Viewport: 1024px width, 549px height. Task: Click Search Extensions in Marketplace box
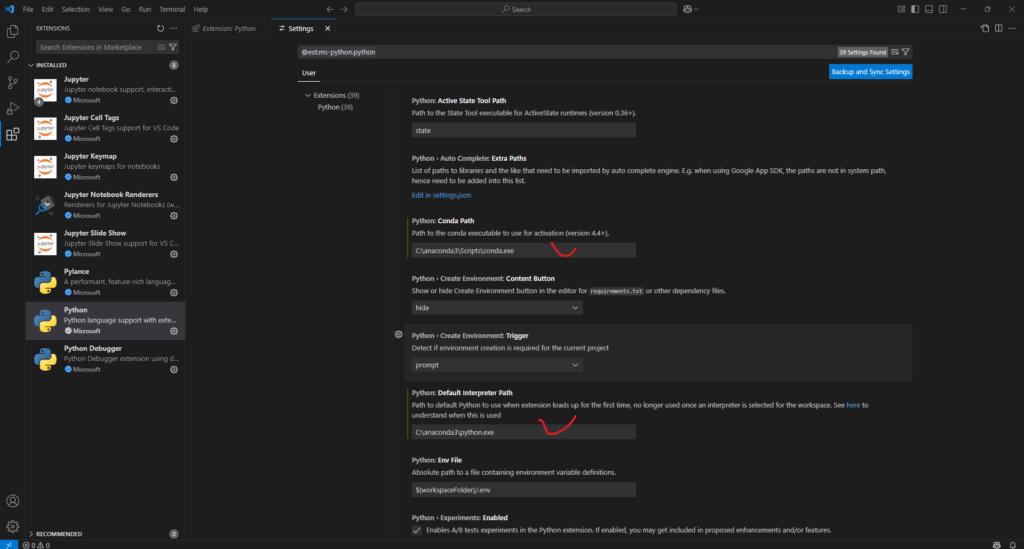pyautogui.click(x=95, y=47)
